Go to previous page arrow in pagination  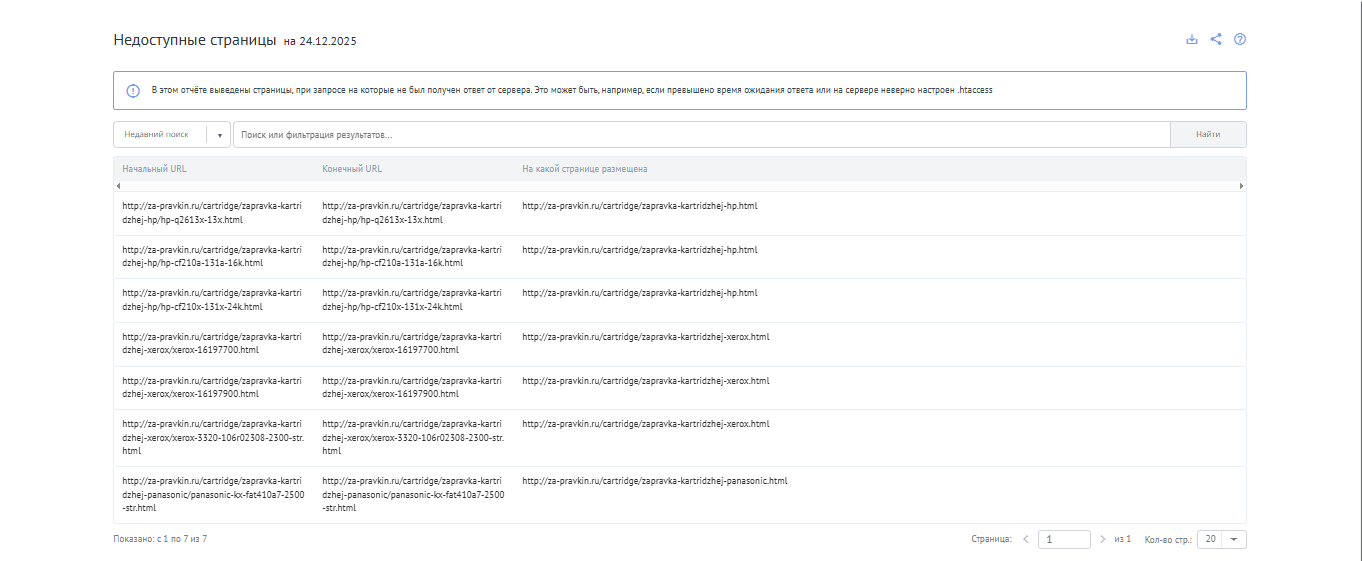click(1026, 539)
